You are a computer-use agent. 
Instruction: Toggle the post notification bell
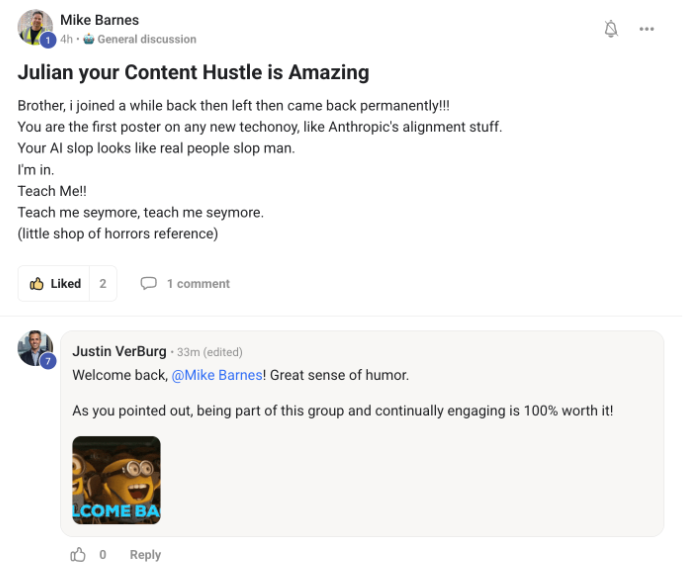[611, 29]
